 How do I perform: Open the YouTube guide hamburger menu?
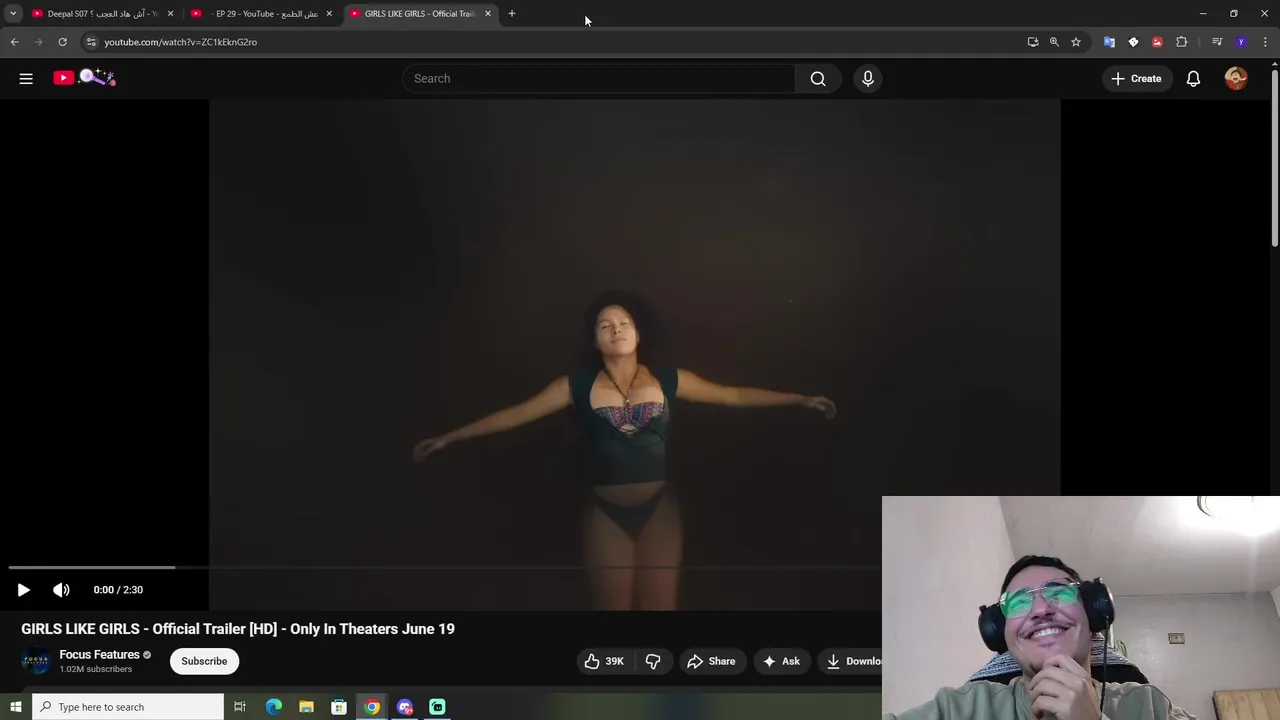click(26, 78)
